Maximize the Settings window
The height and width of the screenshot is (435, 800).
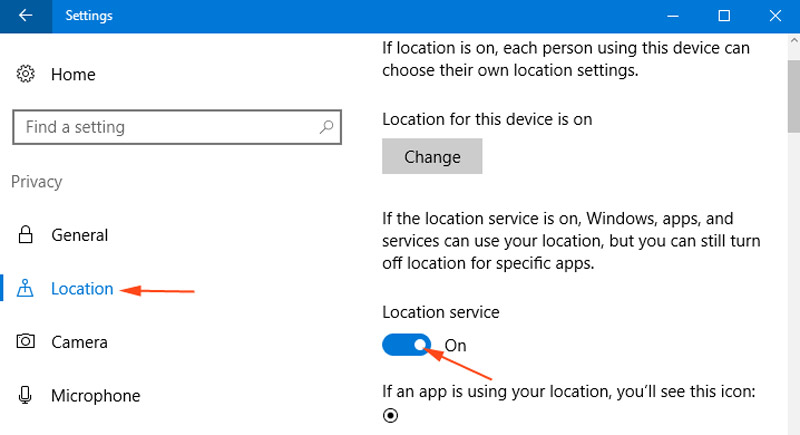click(x=724, y=16)
